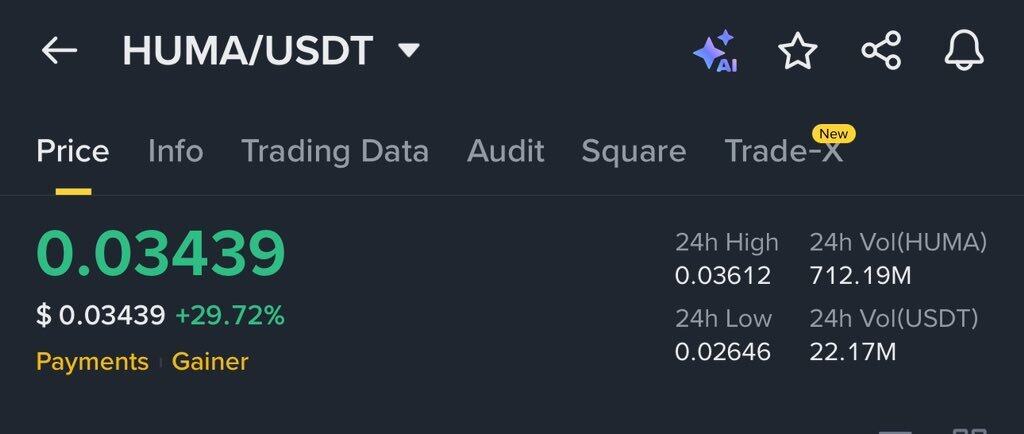Switch to the Info tab
The height and width of the screenshot is (434, 1024).
(176, 151)
